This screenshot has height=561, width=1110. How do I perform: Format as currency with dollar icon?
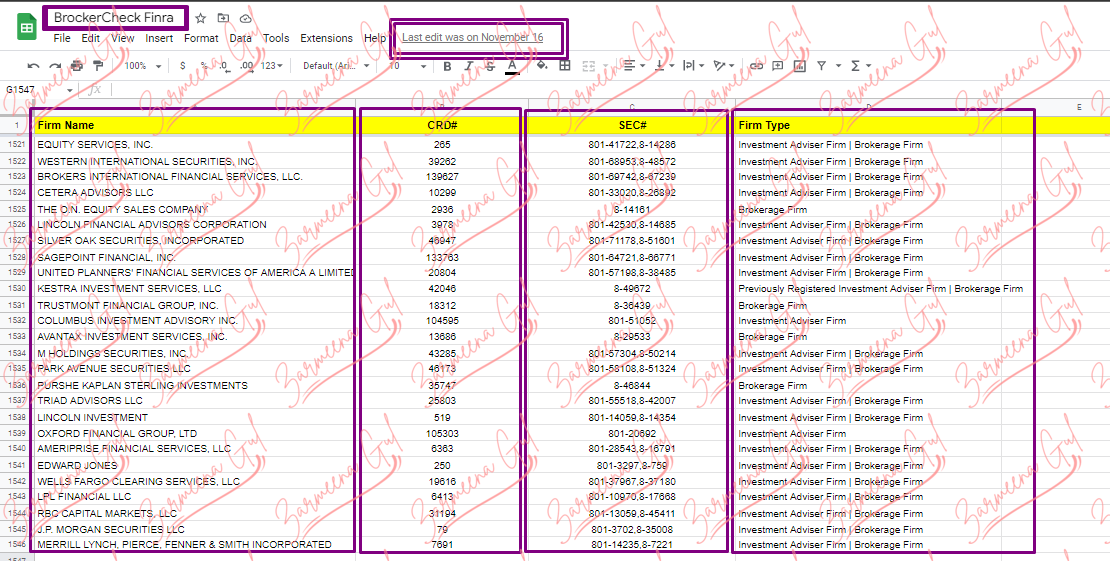183,66
